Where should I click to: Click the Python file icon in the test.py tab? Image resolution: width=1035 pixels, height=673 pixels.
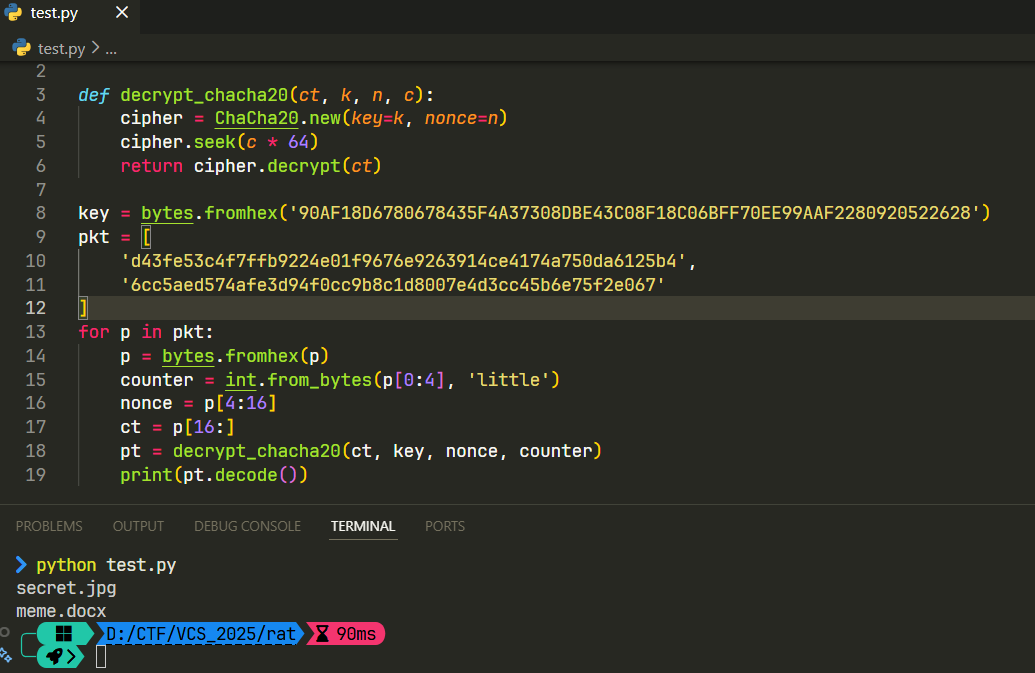16,14
